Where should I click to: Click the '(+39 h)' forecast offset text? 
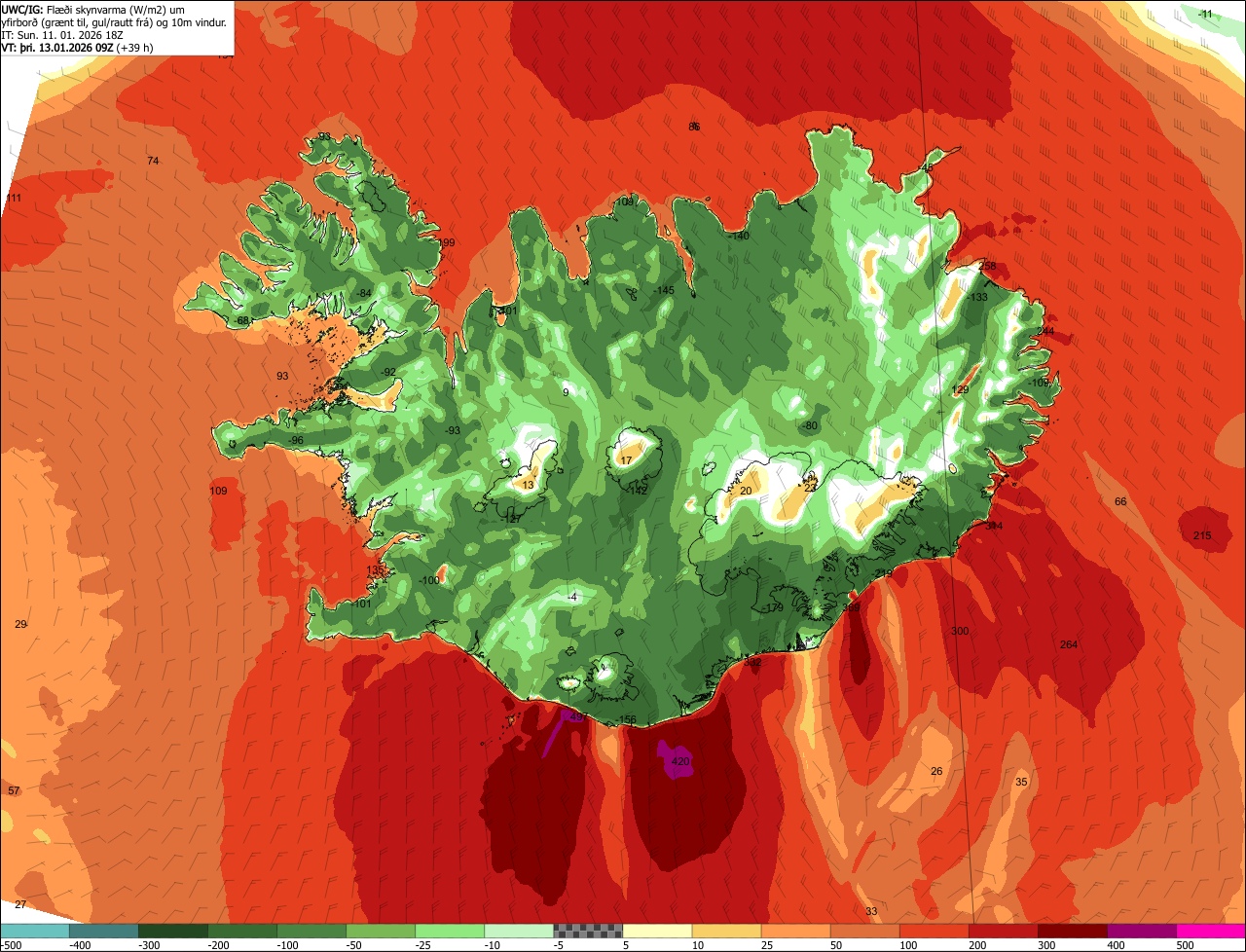pyautogui.click(x=135, y=47)
